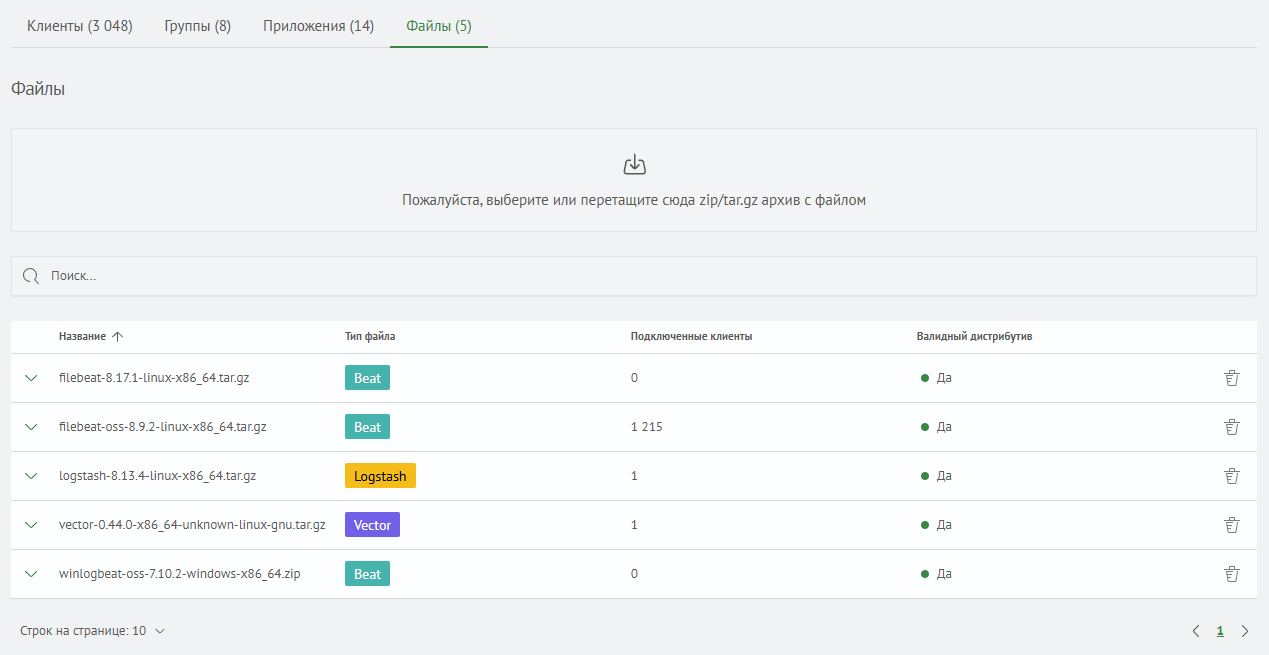Image resolution: width=1269 pixels, height=655 pixels.
Task: Select the Группы tab
Action: click(x=197, y=26)
